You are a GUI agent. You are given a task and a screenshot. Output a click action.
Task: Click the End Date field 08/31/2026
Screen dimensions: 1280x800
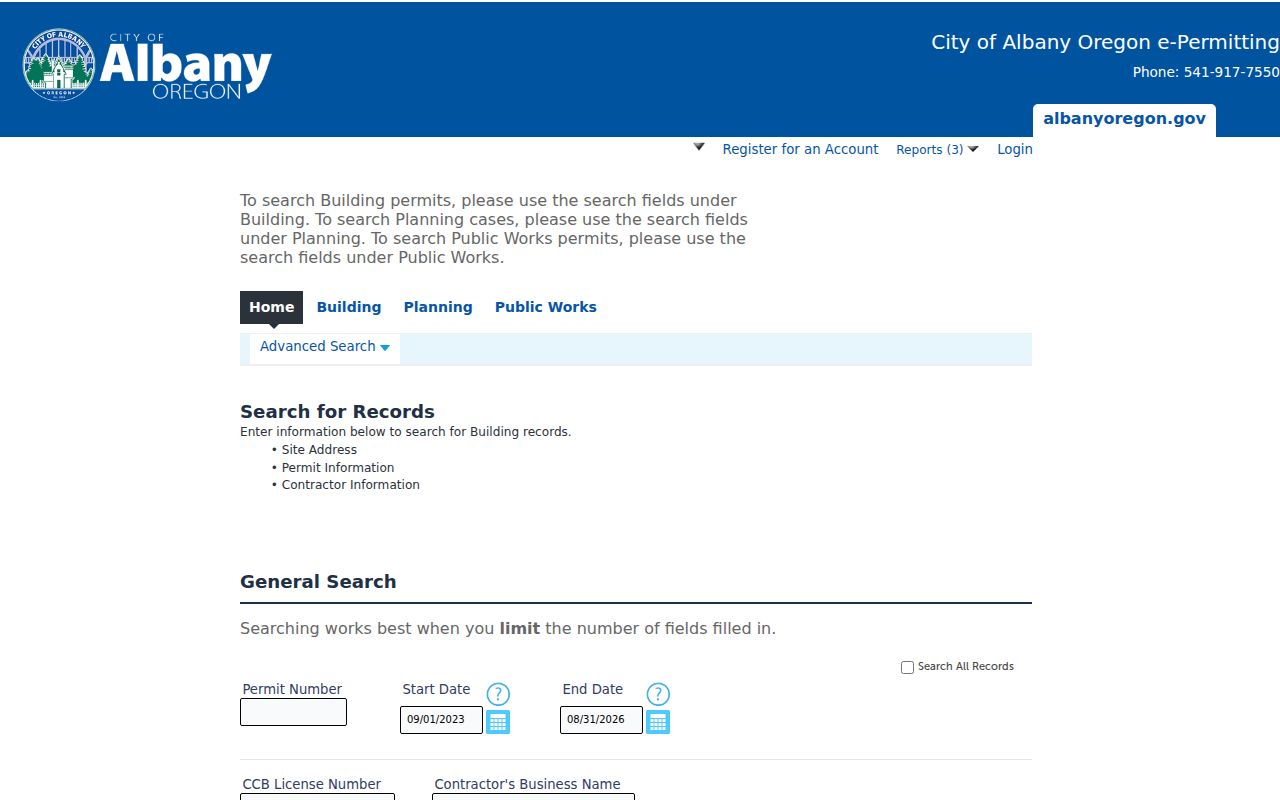point(601,720)
